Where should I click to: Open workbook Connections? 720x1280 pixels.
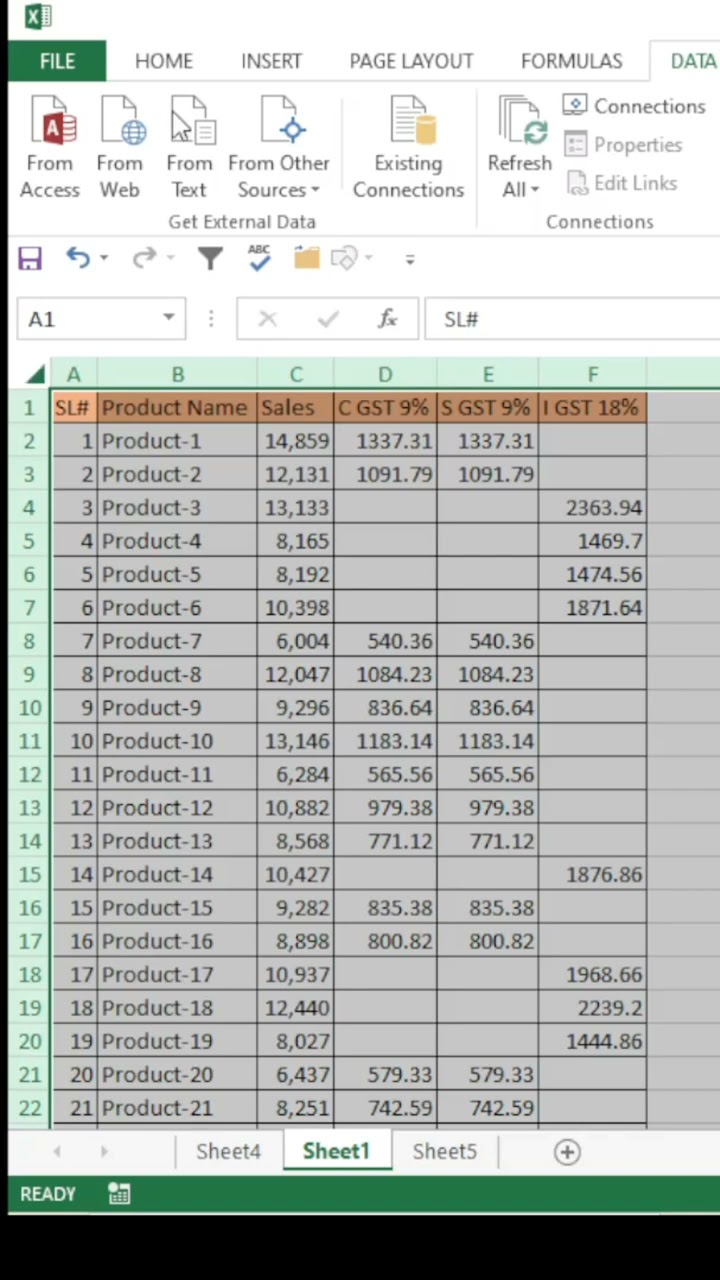pos(634,106)
